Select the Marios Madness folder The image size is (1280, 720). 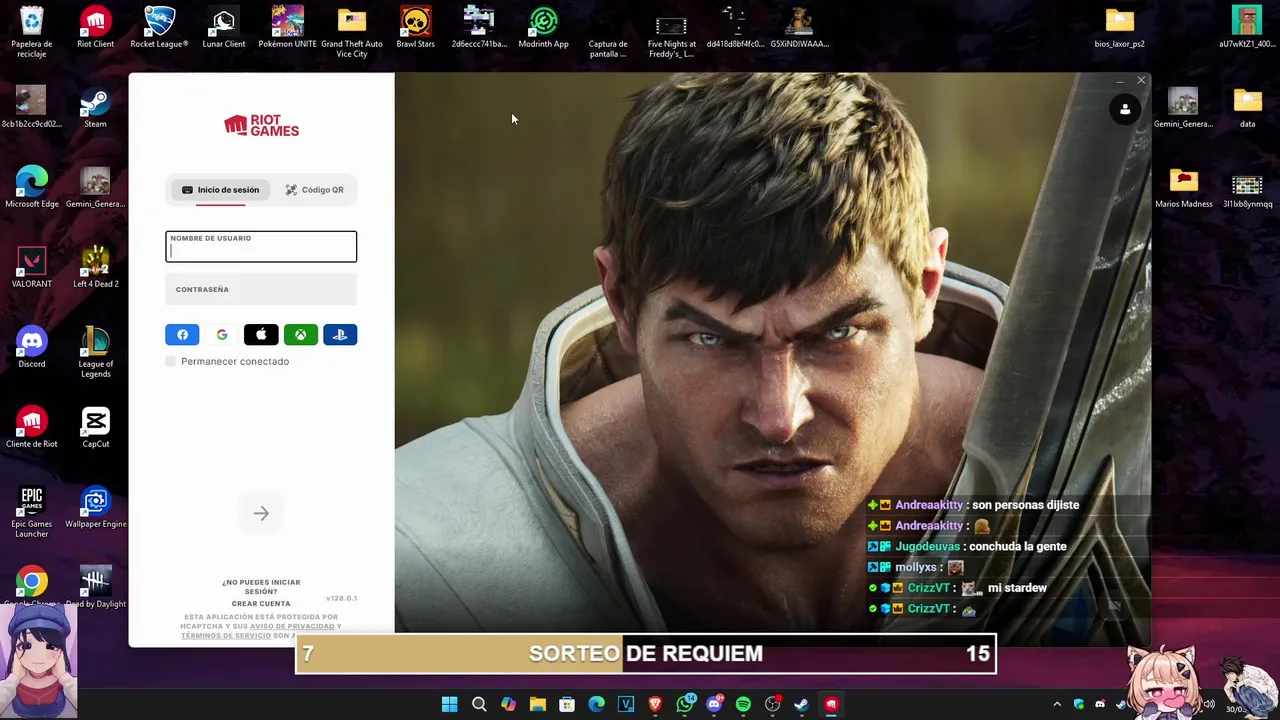click(1184, 188)
